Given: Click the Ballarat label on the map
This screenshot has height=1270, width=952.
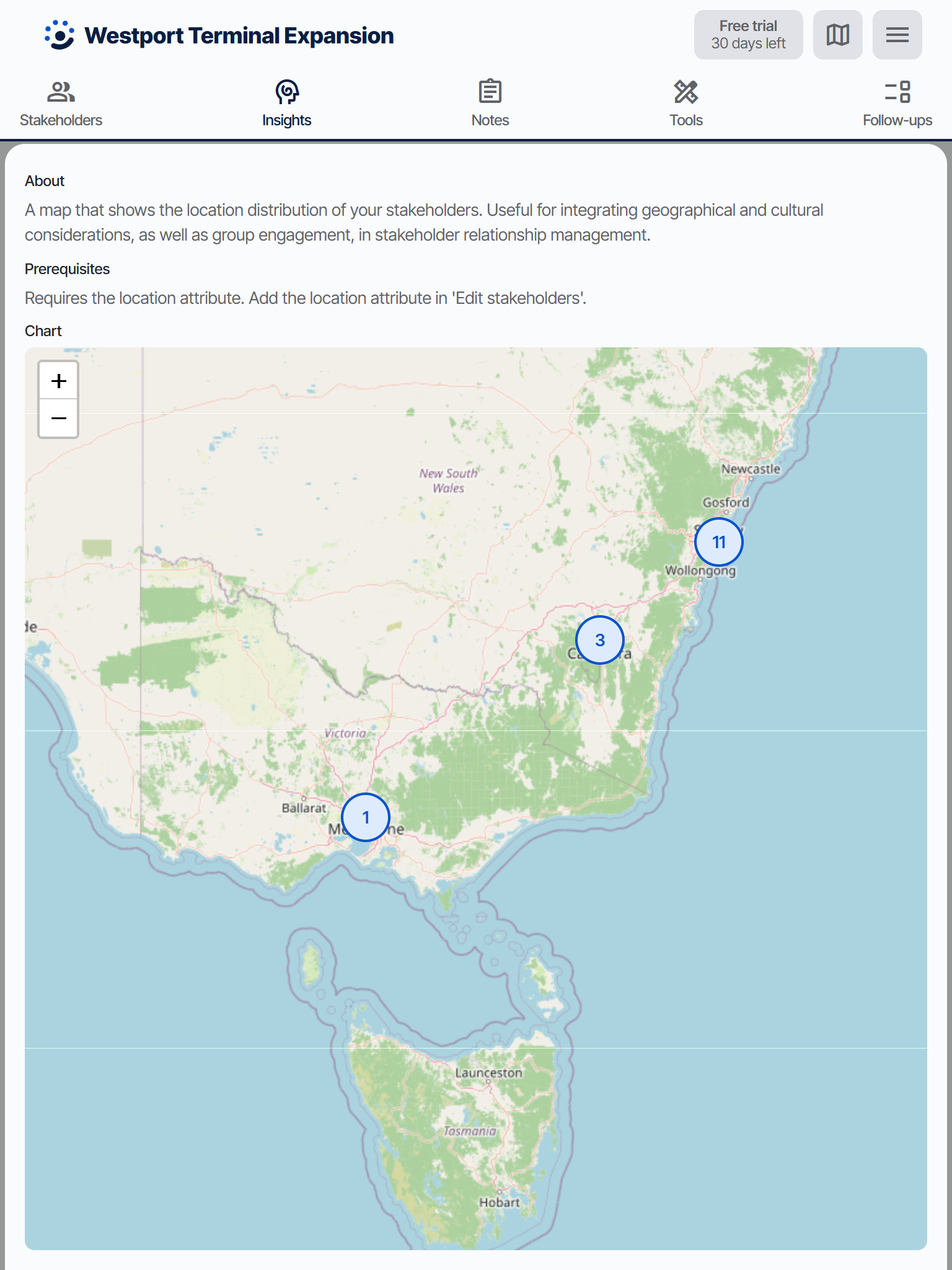Looking at the screenshot, I should [303, 808].
